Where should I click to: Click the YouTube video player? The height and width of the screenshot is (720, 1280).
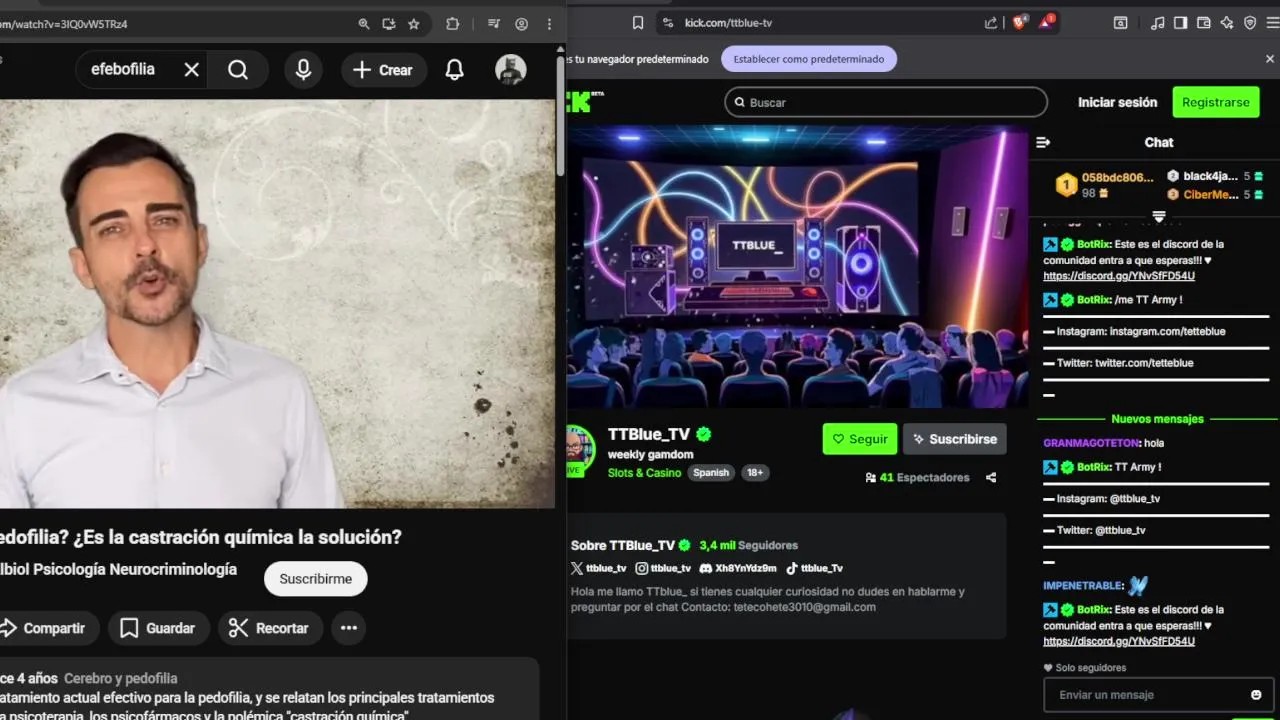point(277,304)
